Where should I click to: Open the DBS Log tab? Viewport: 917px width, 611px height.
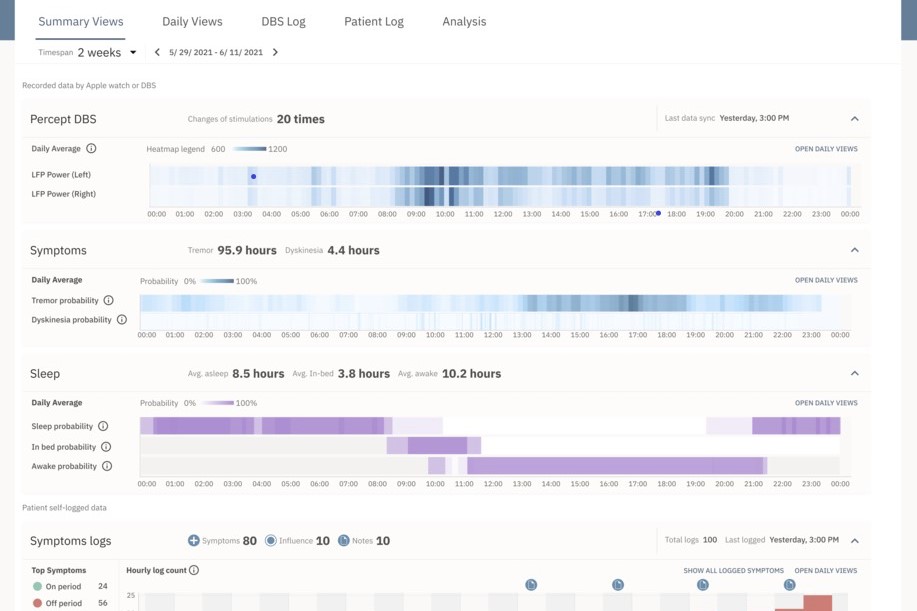click(283, 21)
